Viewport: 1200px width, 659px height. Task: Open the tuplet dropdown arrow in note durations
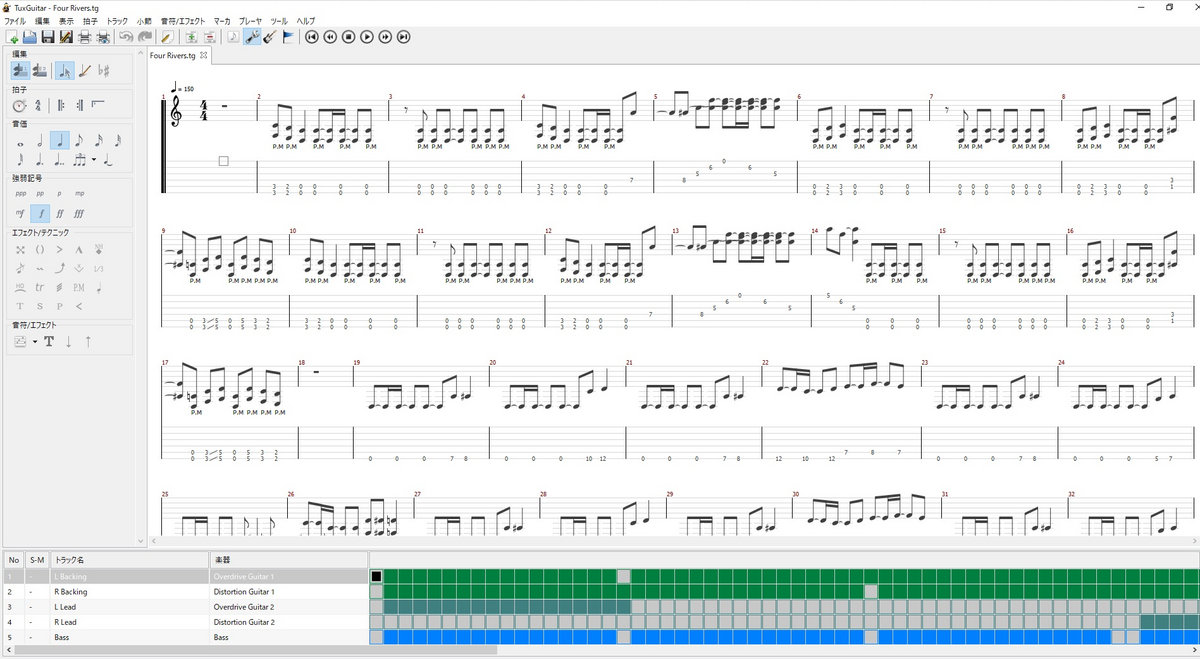pos(94,160)
